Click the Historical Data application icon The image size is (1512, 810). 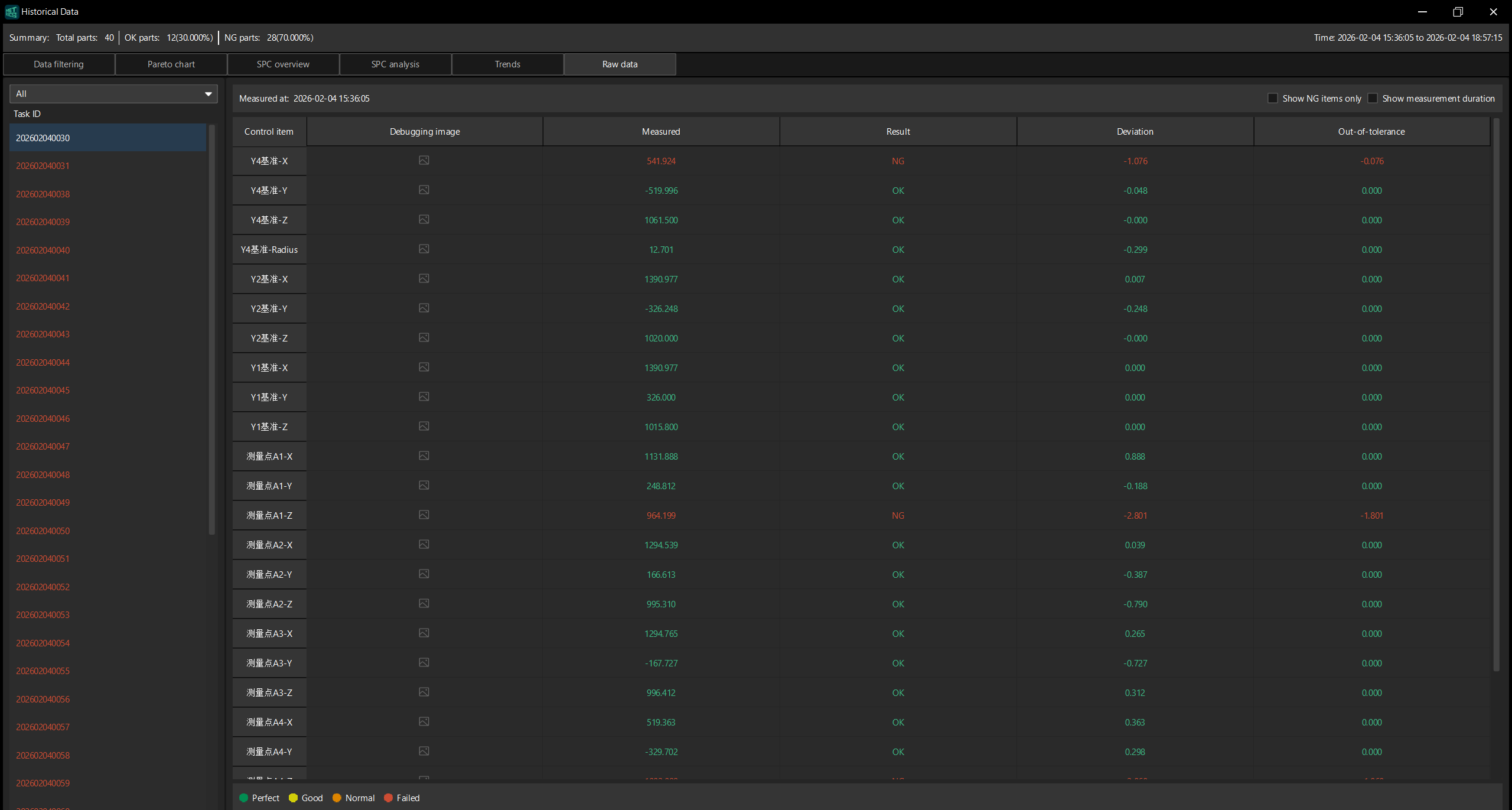coord(11,11)
